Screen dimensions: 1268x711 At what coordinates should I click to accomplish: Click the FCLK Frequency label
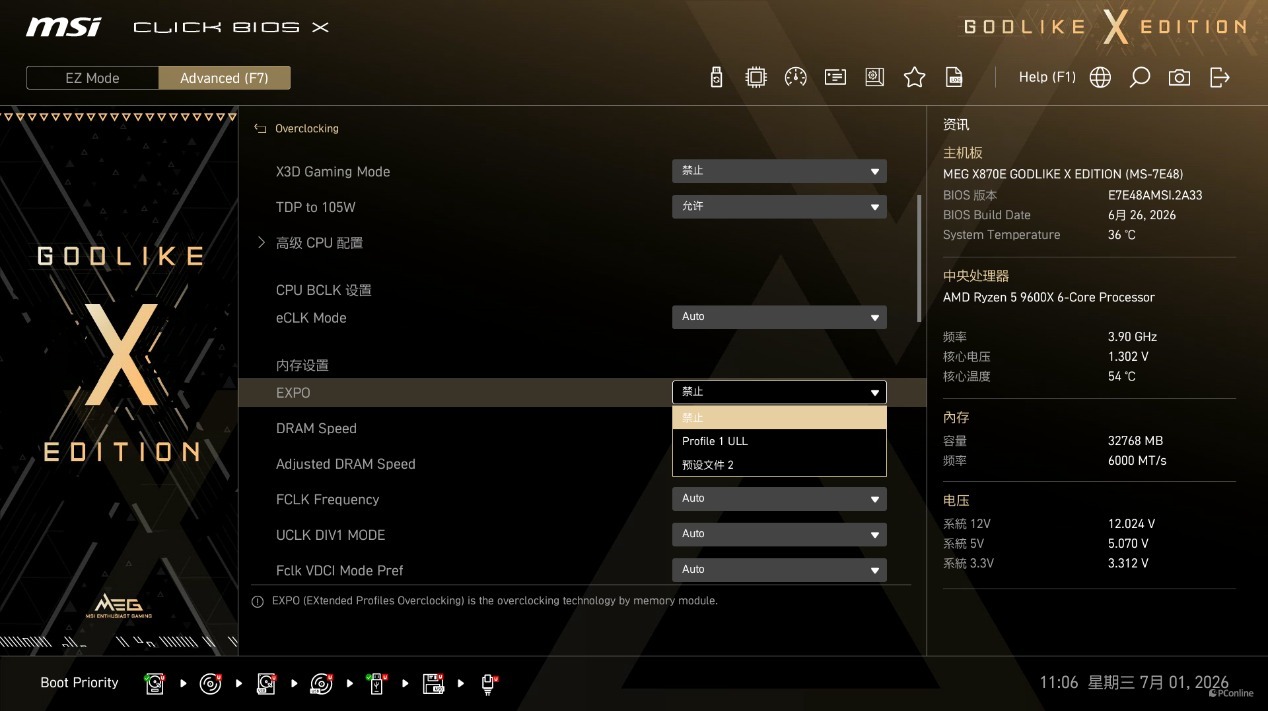pyautogui.click(x=328, y=499)
